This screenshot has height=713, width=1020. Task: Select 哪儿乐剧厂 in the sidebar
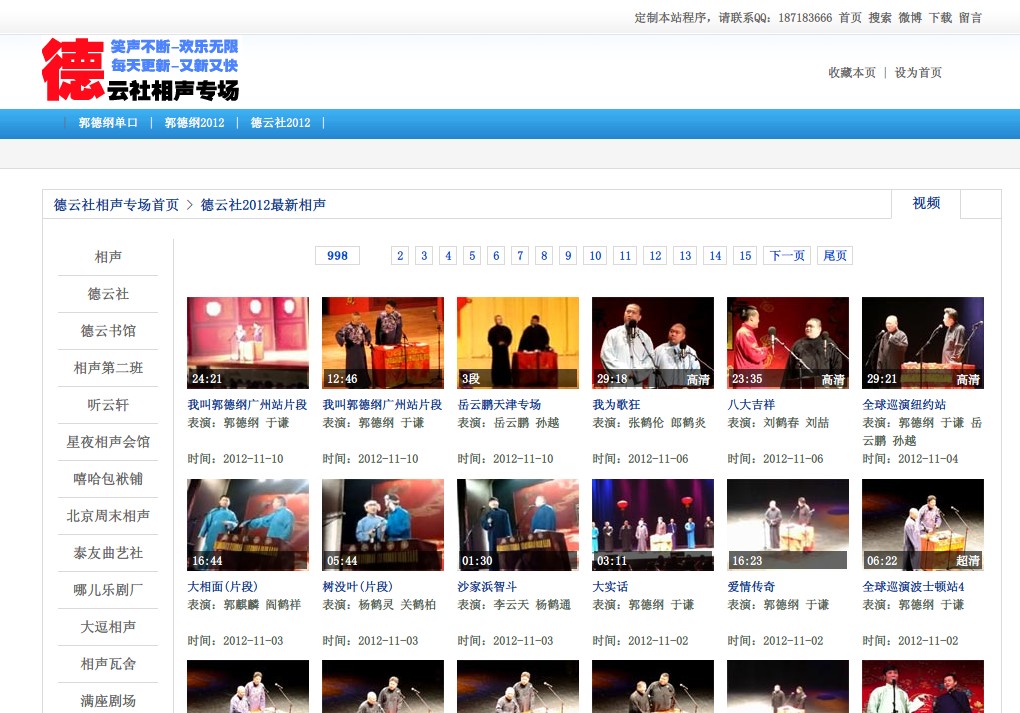pyautogui.click(x=108, y=591)
